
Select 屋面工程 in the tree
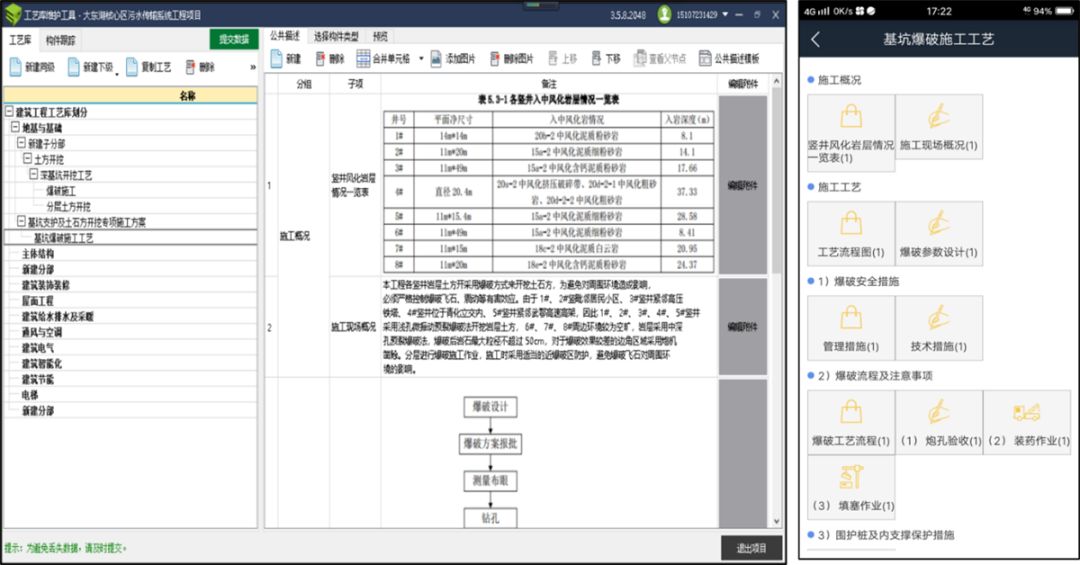point(37,300)
